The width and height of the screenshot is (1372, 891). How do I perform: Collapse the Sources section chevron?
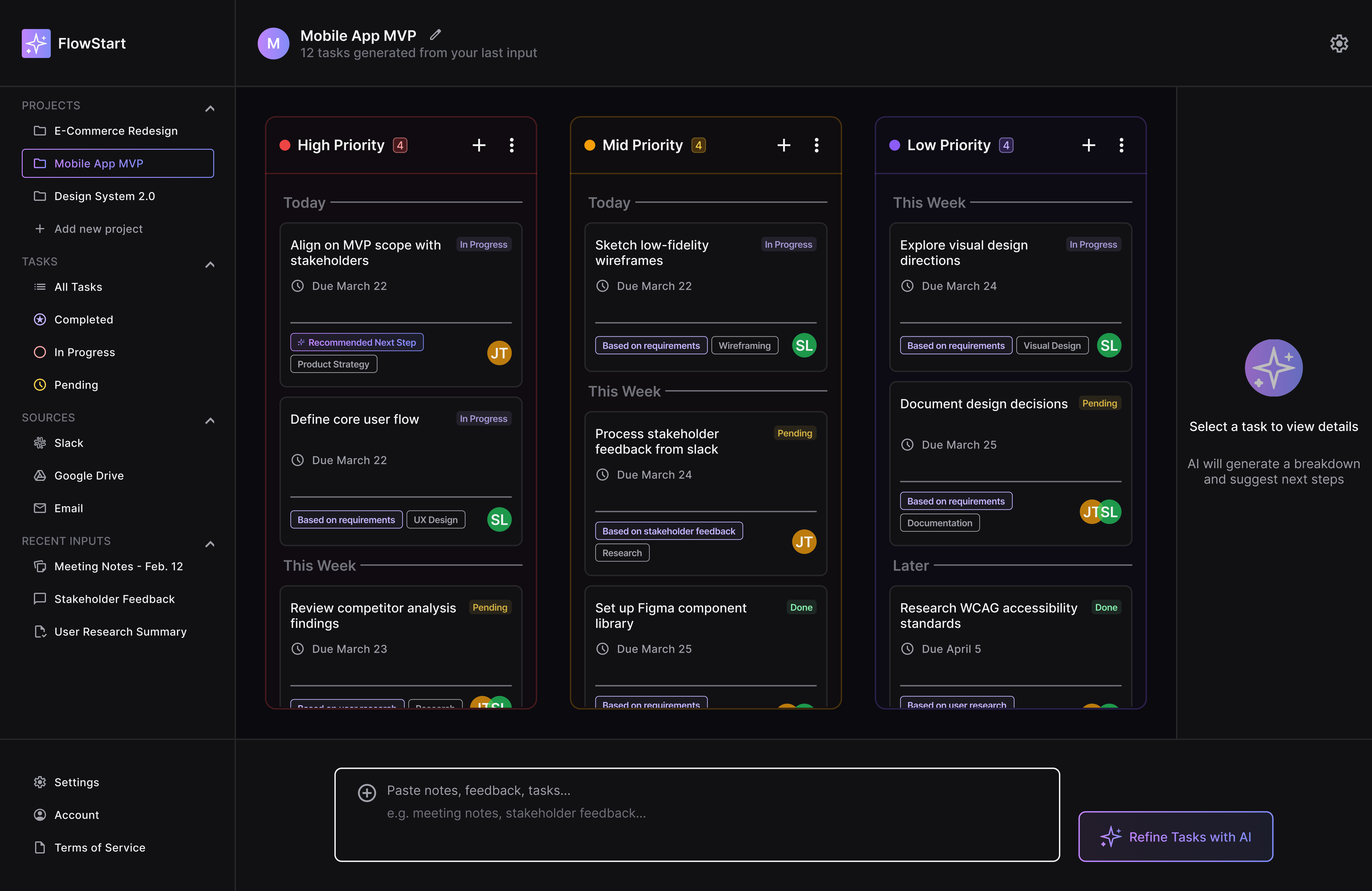210,421
